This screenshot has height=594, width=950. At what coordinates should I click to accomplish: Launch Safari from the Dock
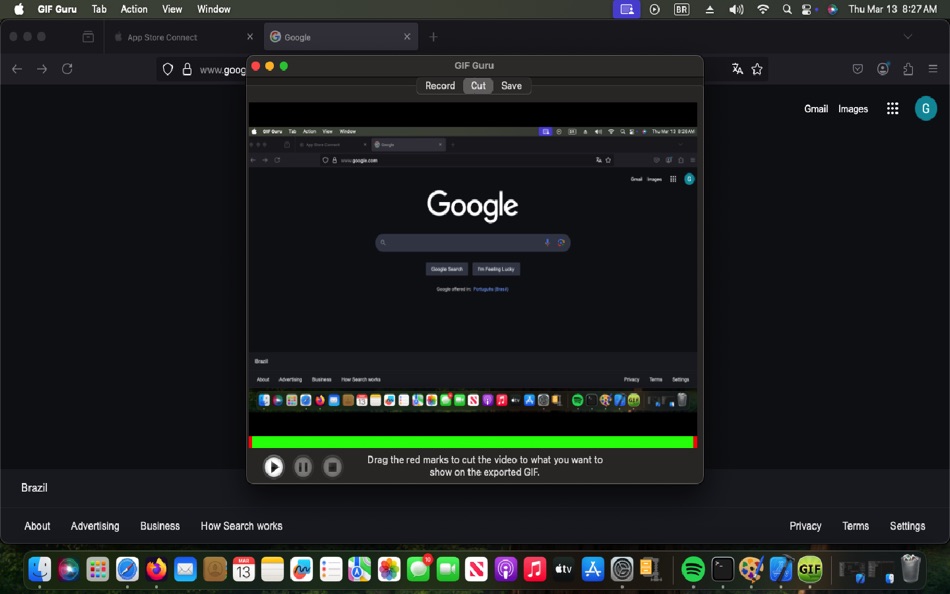(x=127, y=569)
